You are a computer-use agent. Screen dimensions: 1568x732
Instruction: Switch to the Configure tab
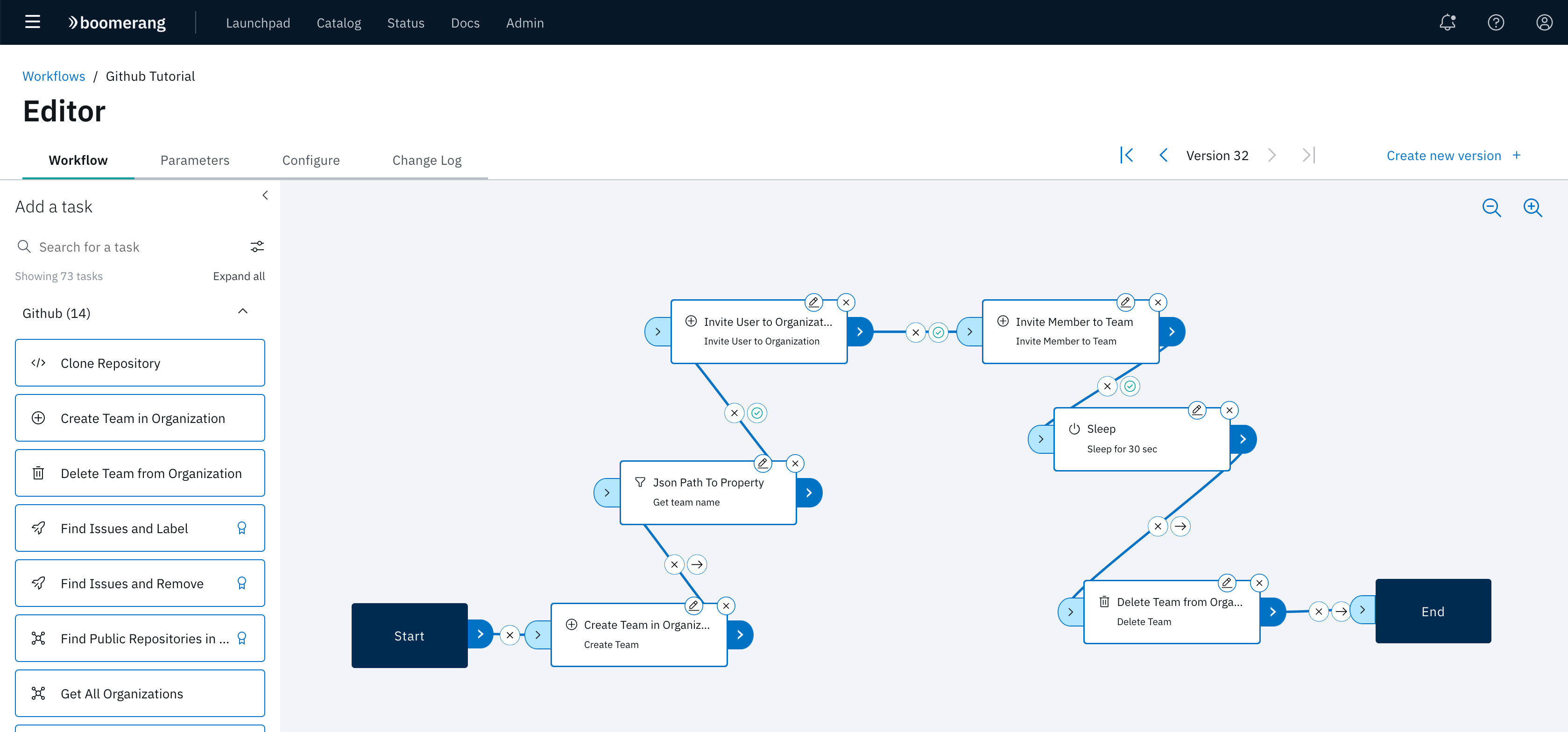311,160
